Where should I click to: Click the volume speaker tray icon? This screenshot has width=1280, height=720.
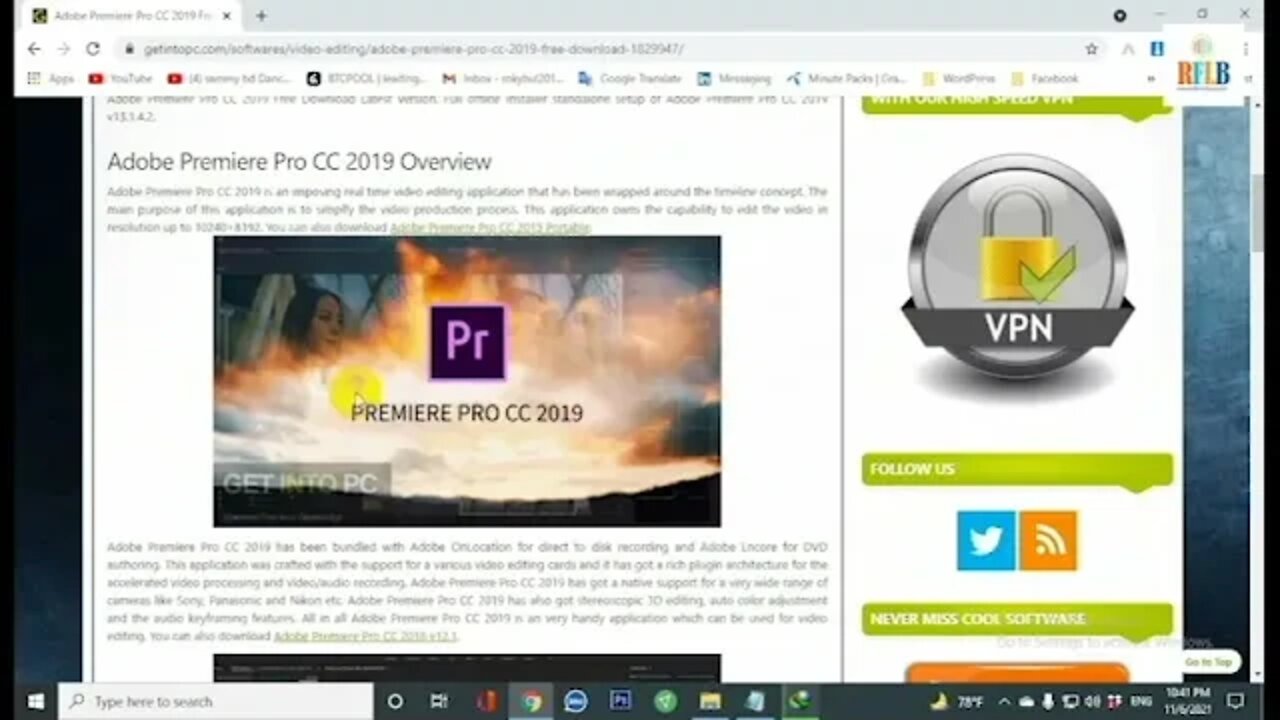[1092, 701]
